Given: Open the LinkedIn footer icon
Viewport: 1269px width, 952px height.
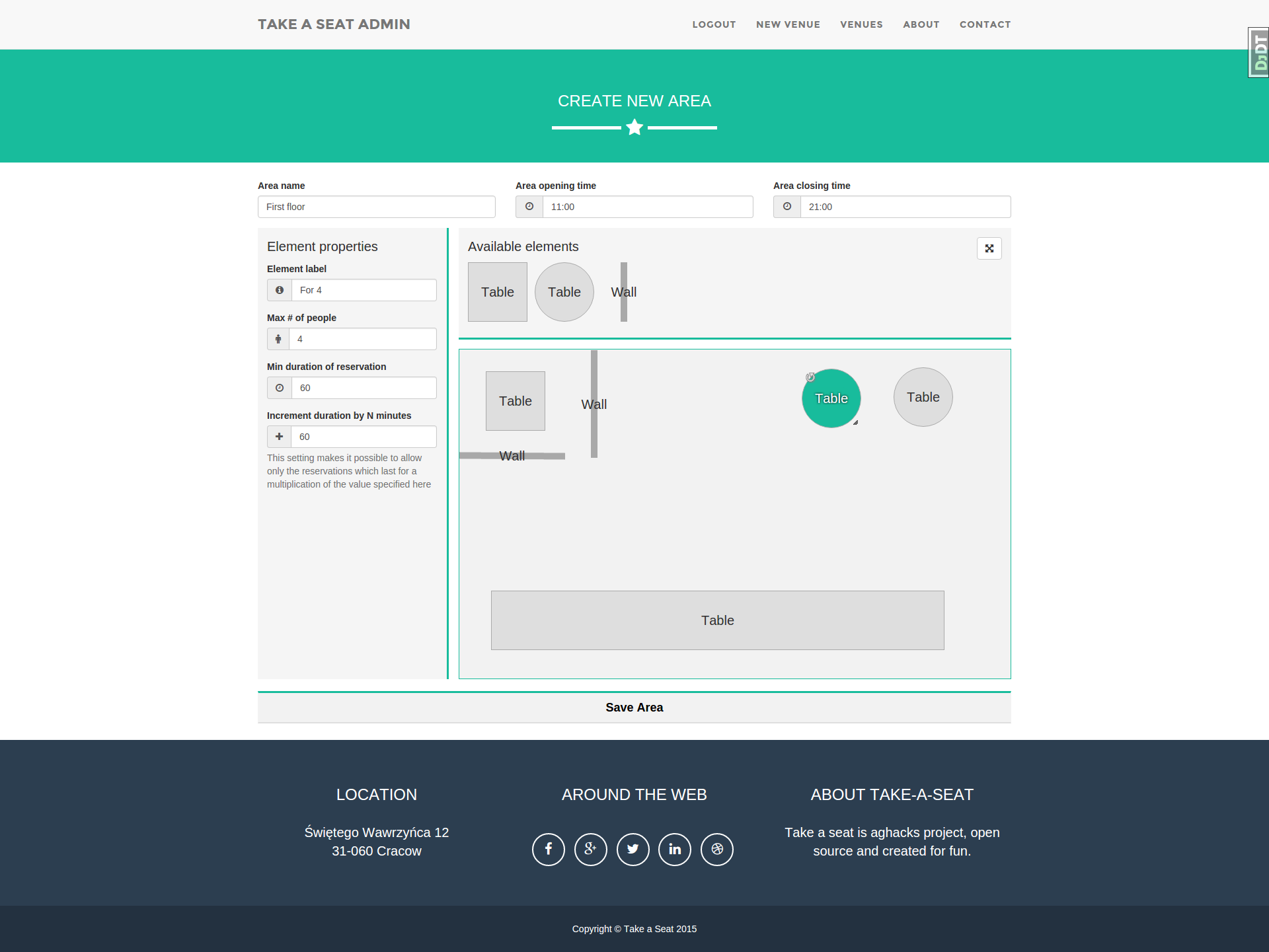Looking at the screenshot, I should [675, 849].
